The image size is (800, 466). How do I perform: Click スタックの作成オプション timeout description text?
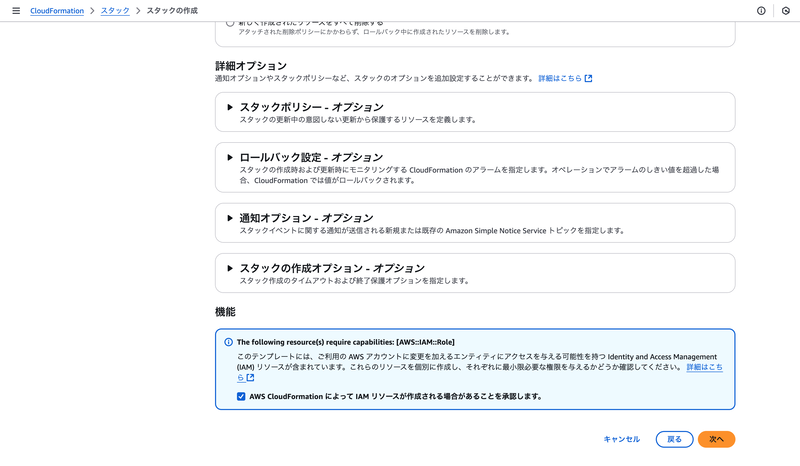355,281
